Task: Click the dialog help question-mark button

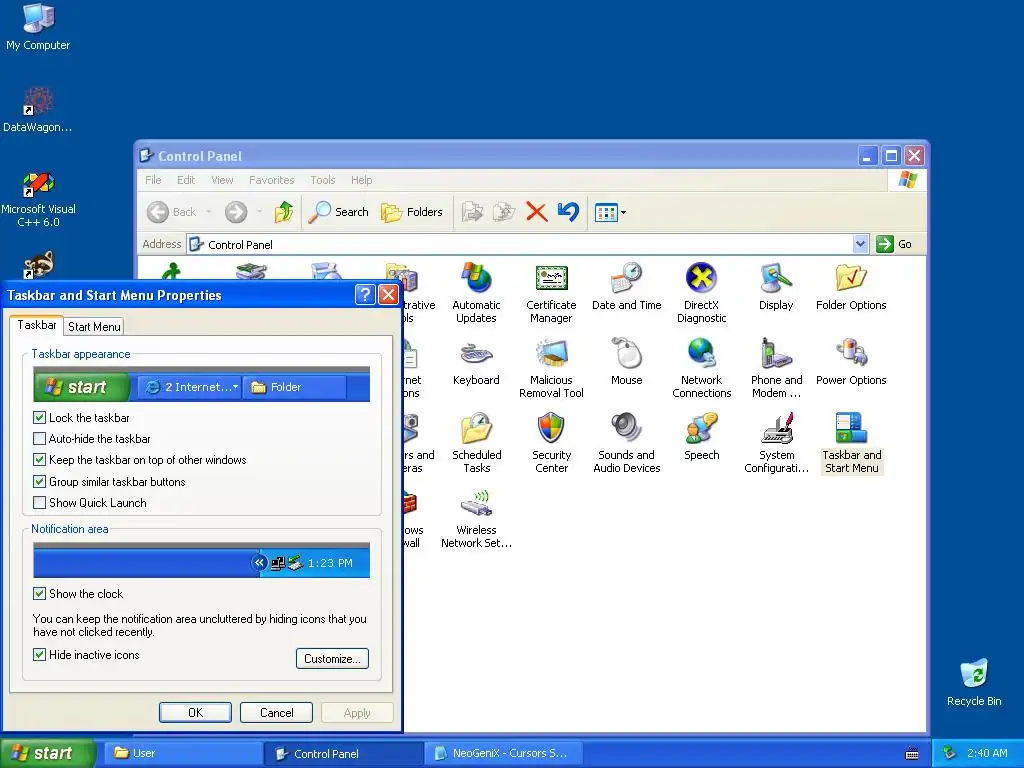Action: 365,295
